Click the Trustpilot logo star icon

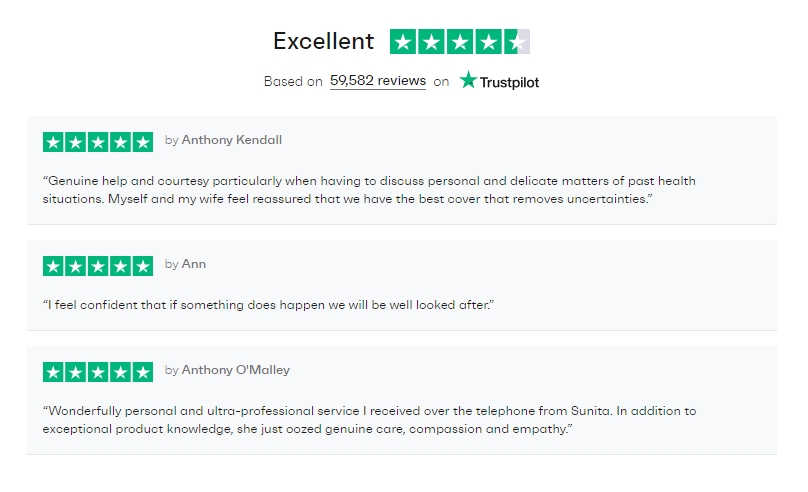pyautogui.click(x=468, y=80)
